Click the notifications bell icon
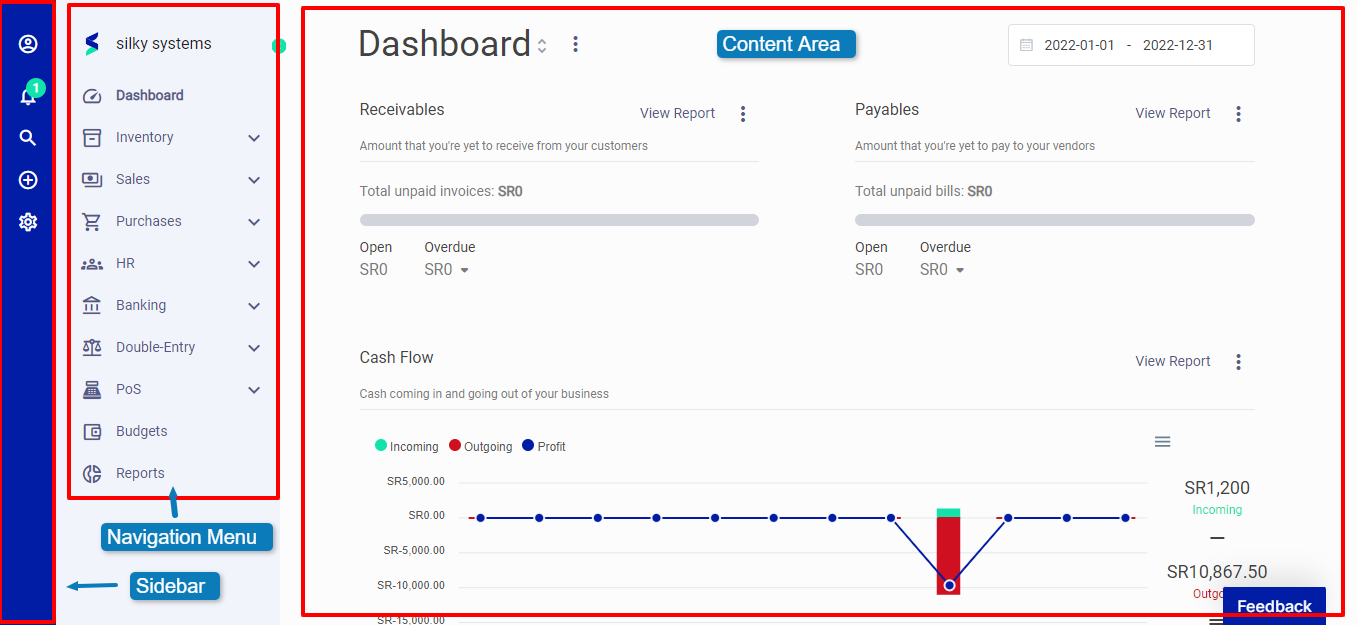This screenshot has height=625, width=1358. point(28,96)
